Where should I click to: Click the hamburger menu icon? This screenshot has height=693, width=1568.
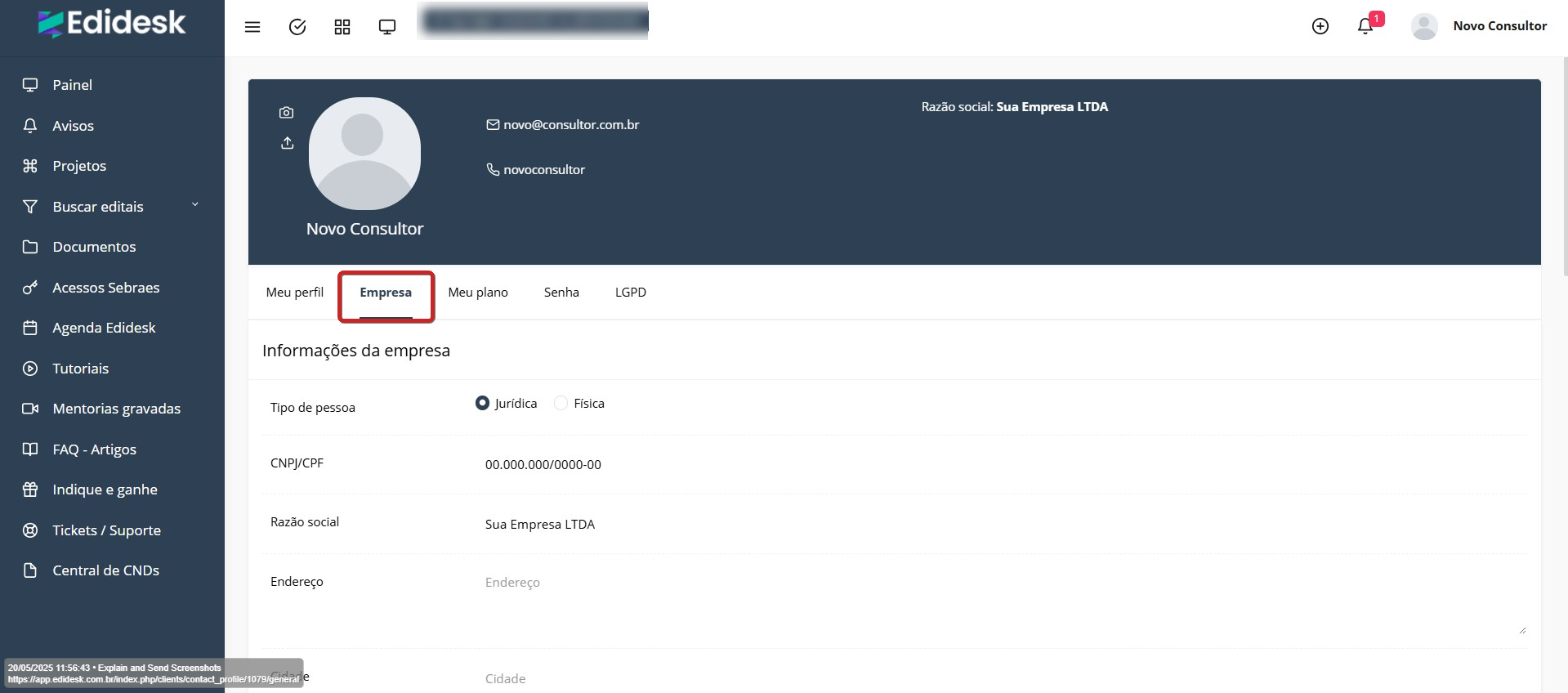tap(252, 27)
